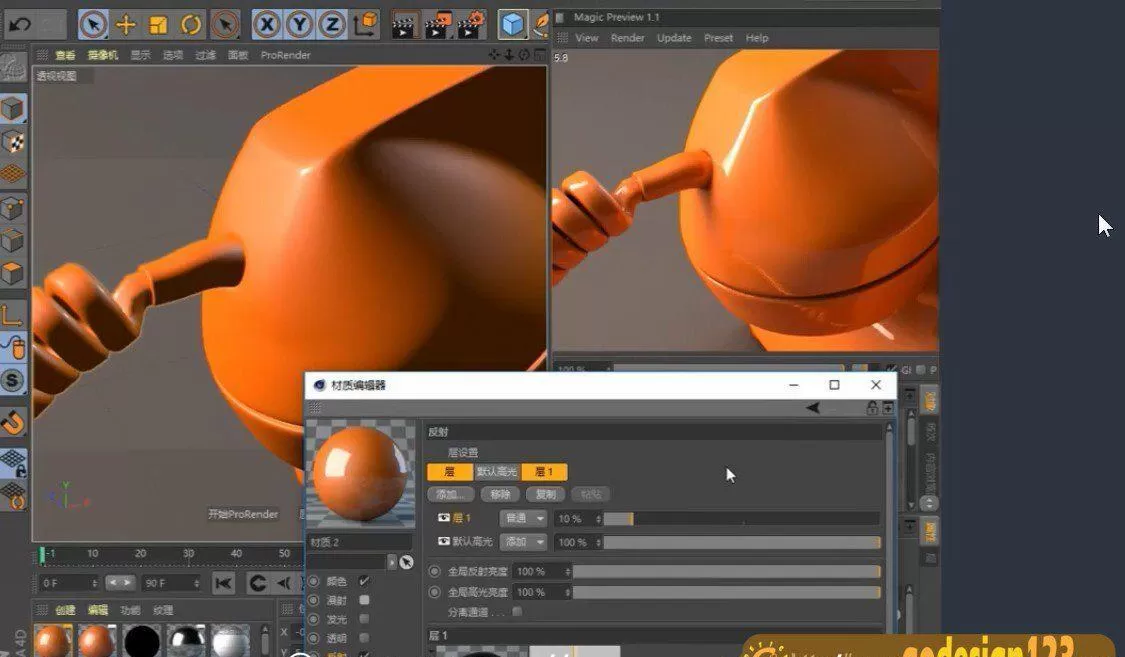Screen dimensions: 1125x657
Task: Lock the Z axis in the toolbar
Action: pos(330,23)
